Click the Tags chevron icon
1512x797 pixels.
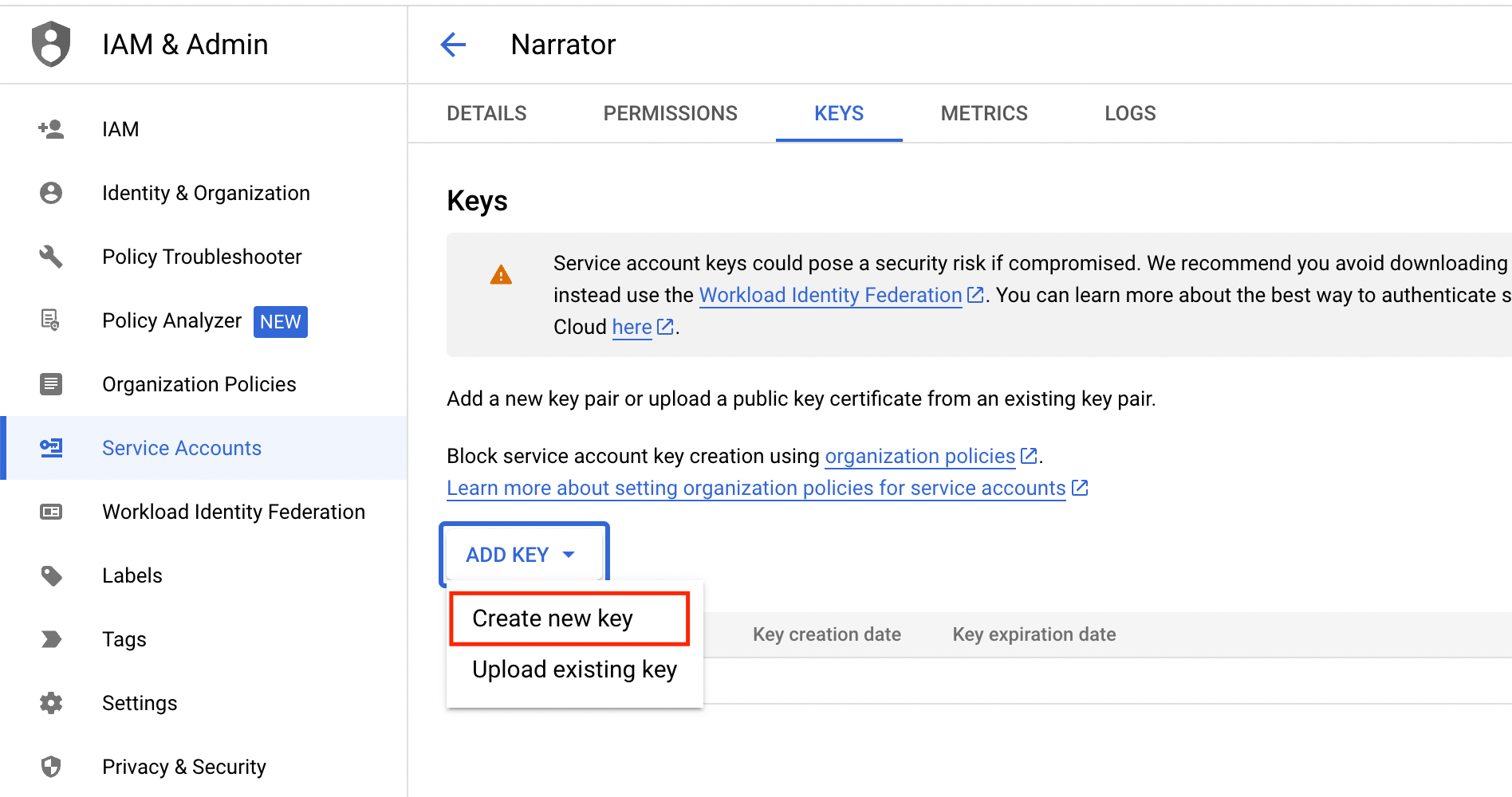pos(51,639)
